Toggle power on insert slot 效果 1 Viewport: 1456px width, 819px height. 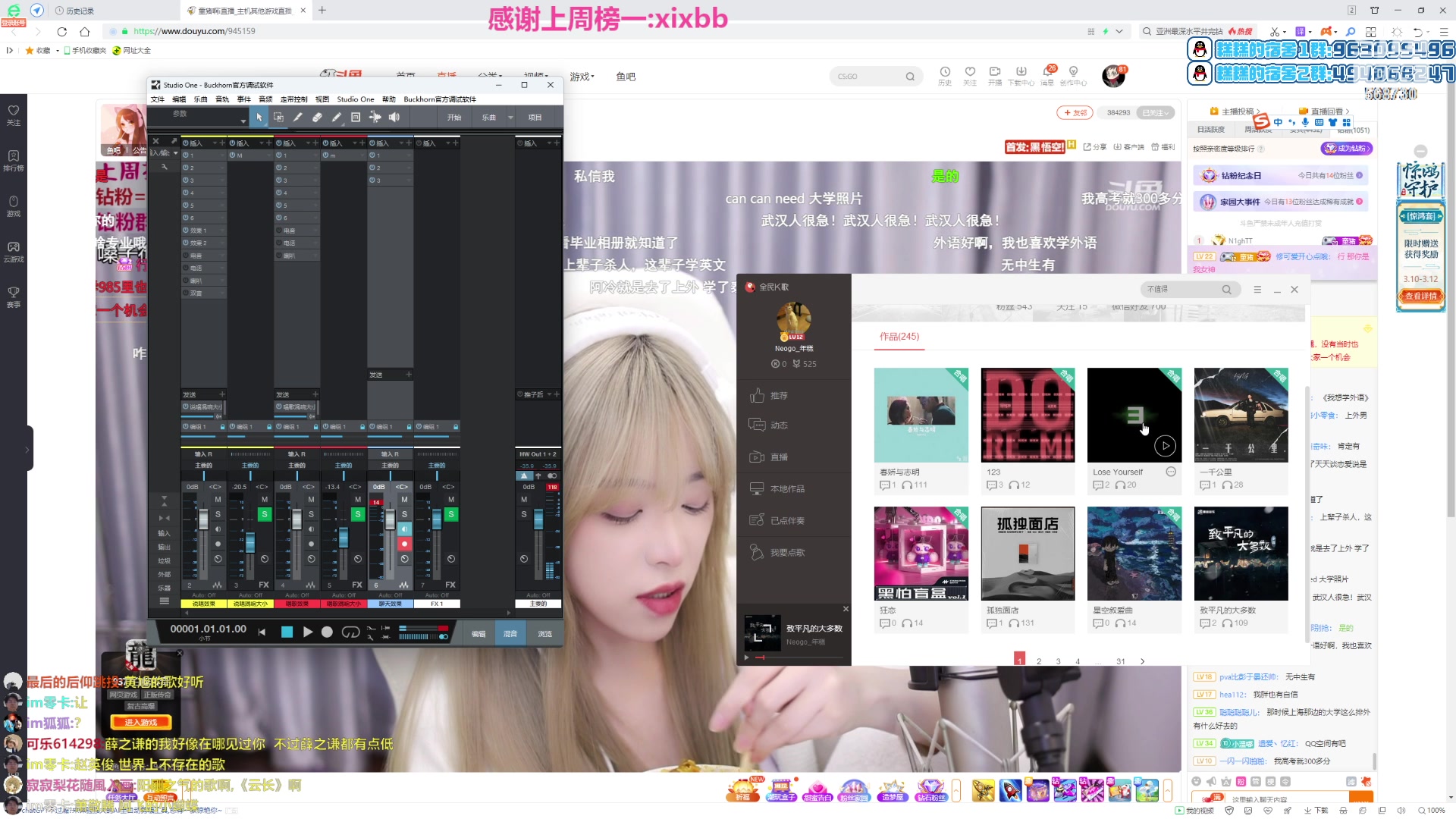click(186, 231)
